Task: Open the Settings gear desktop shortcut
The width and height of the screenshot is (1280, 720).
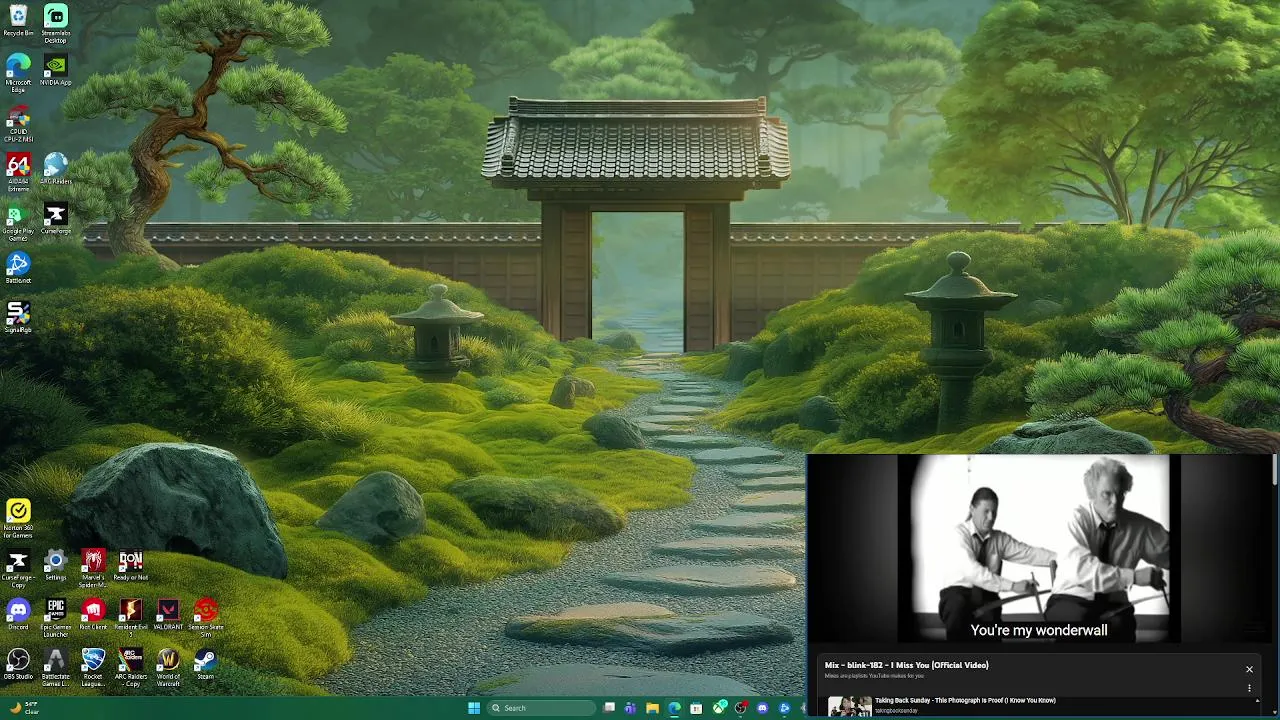Action: (56, 565)
